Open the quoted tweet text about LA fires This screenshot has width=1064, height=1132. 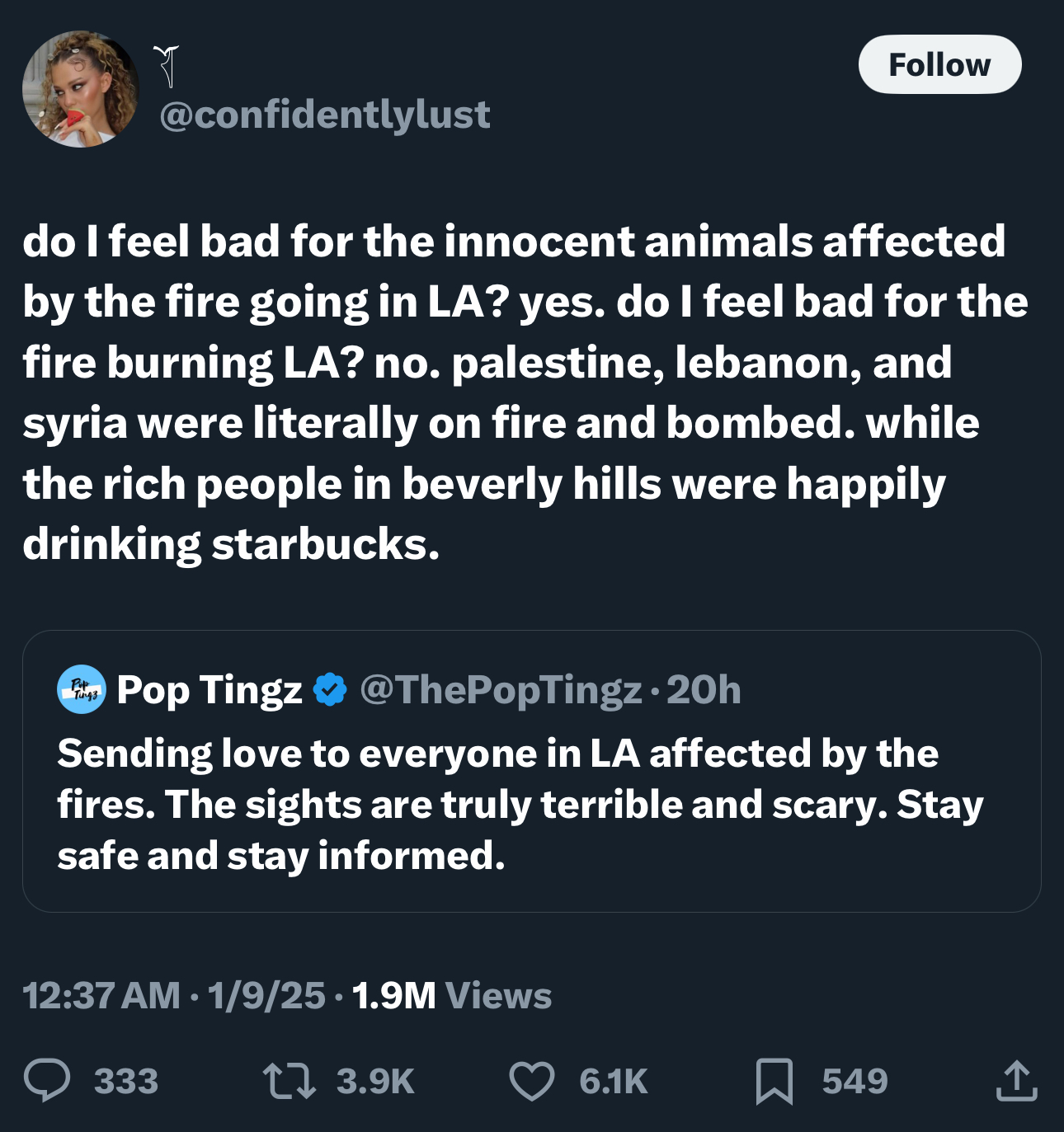click(x=520, y=804)
